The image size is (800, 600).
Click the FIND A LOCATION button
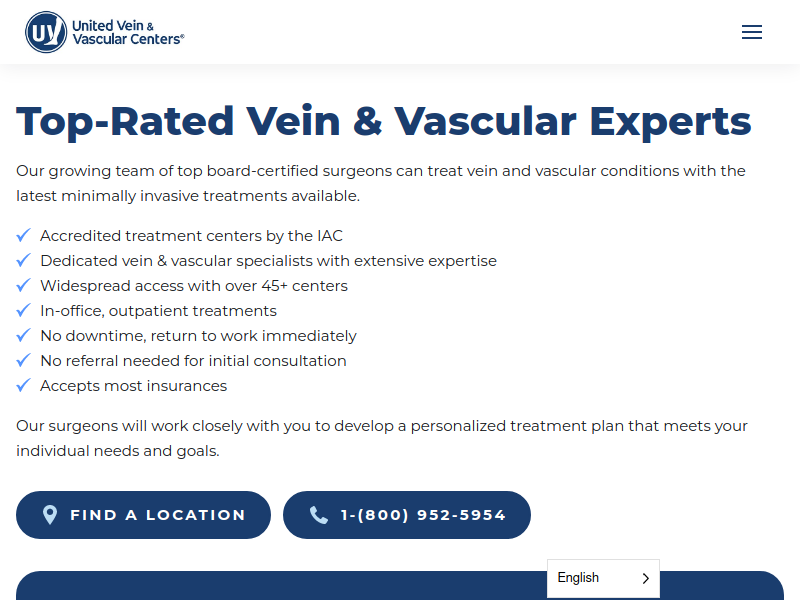coord(143,515)
